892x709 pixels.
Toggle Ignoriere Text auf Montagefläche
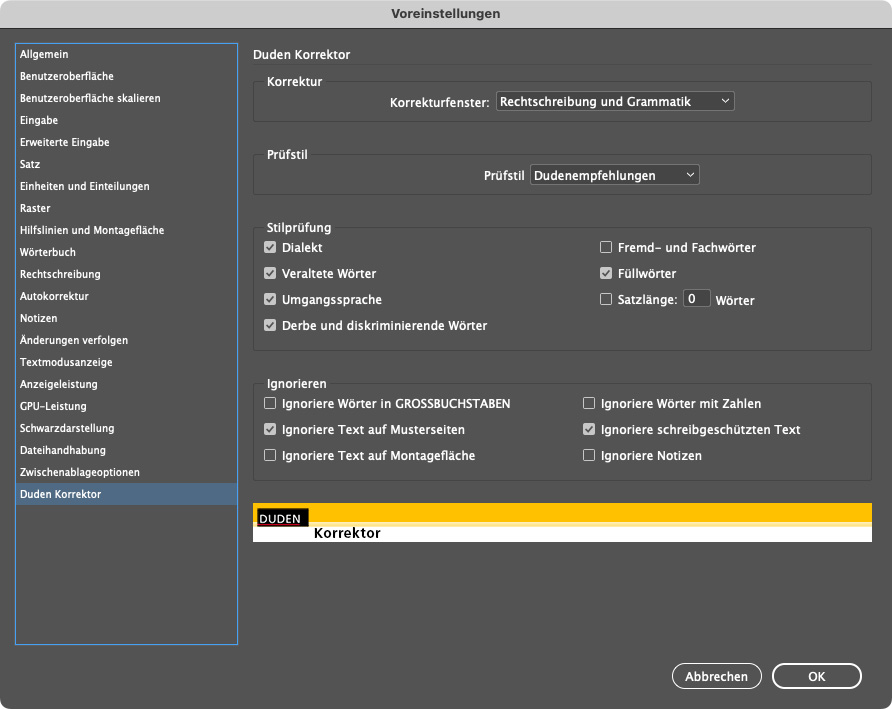coord(270,456)
